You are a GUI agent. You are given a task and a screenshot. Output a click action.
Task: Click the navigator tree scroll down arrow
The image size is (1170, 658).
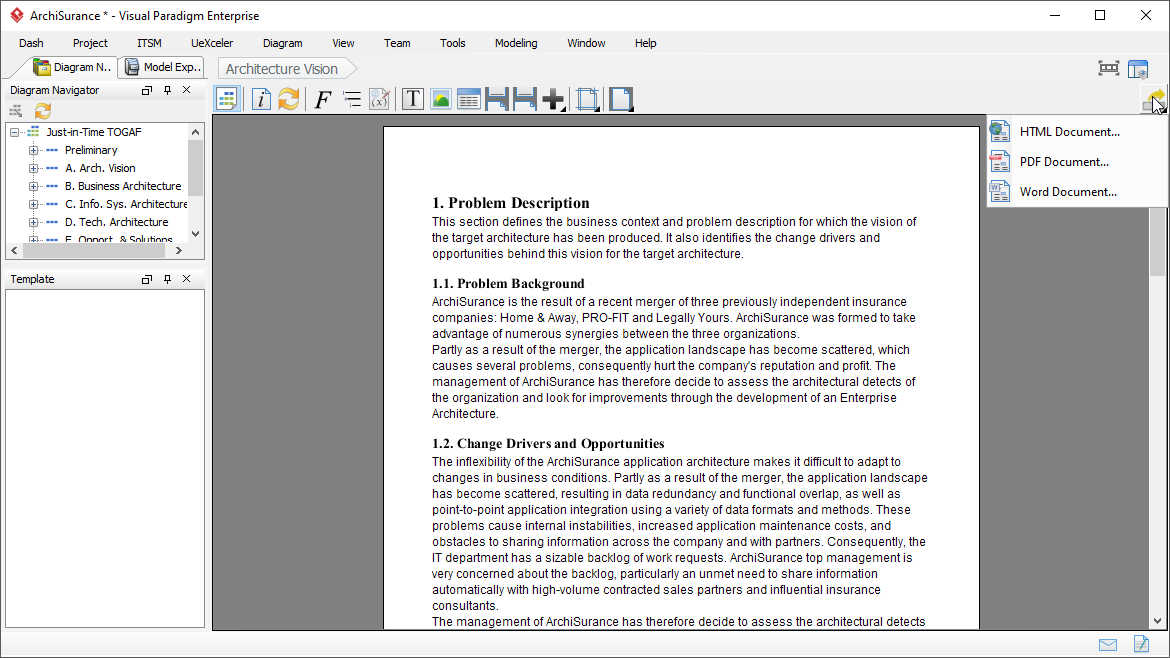(195, 234)
